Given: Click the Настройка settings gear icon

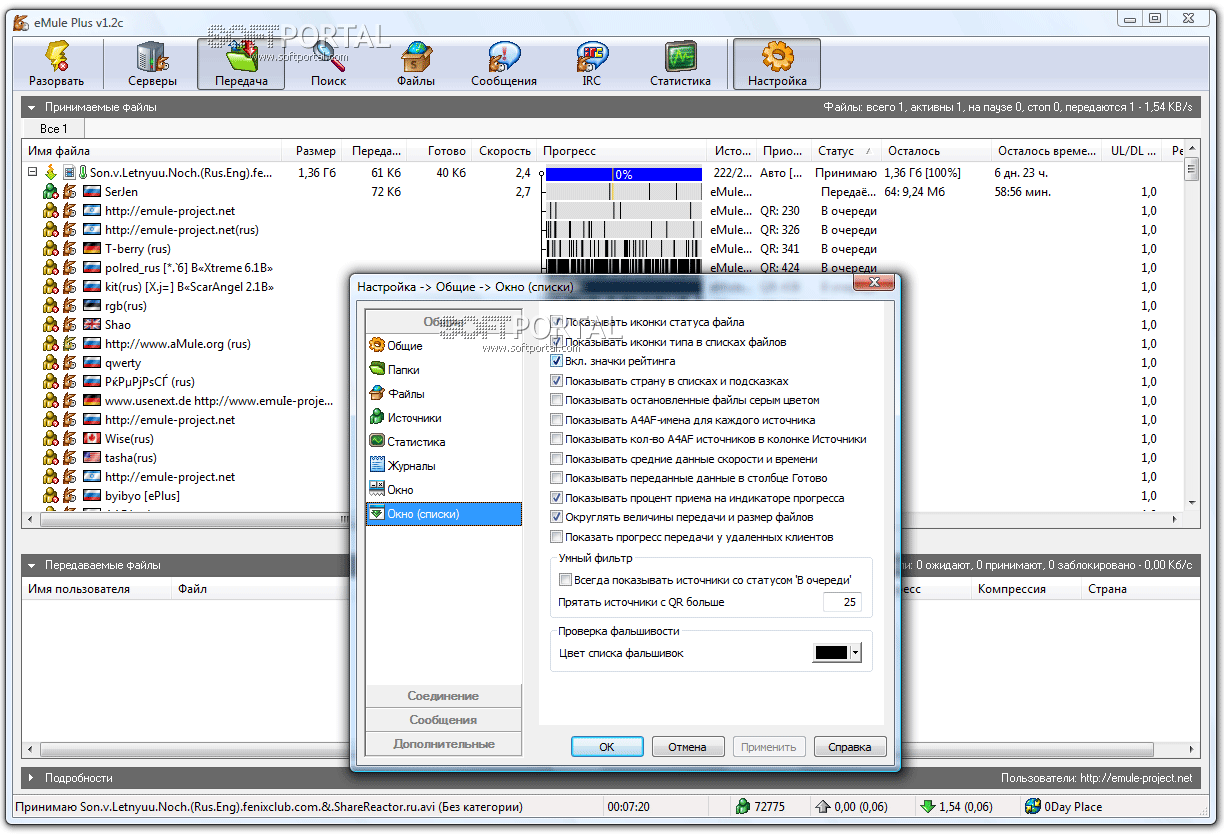Looking at the screenshot, I should point(777,56).
